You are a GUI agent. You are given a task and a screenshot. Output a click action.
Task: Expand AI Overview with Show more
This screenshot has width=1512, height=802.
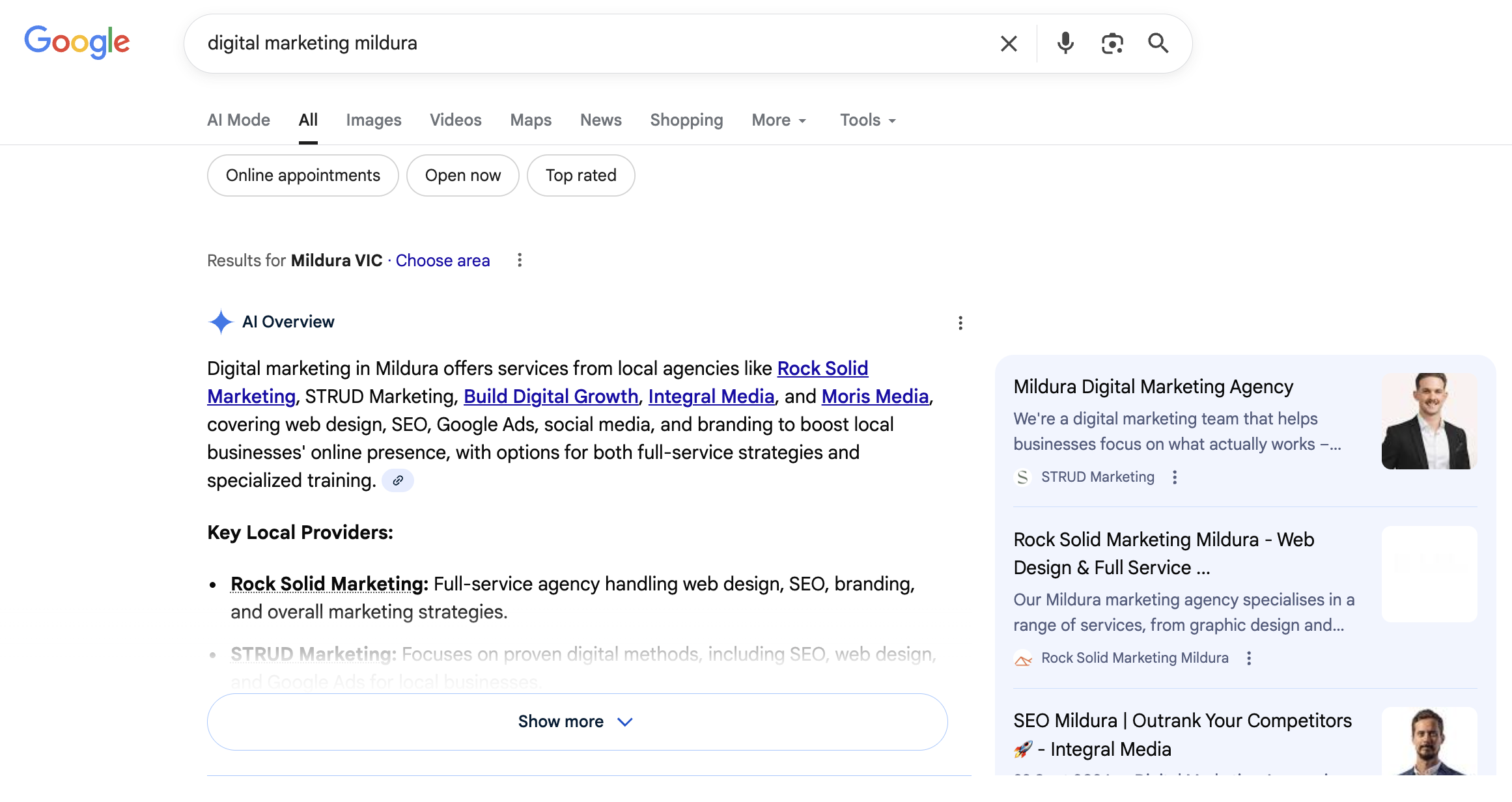tap(577, 721)
